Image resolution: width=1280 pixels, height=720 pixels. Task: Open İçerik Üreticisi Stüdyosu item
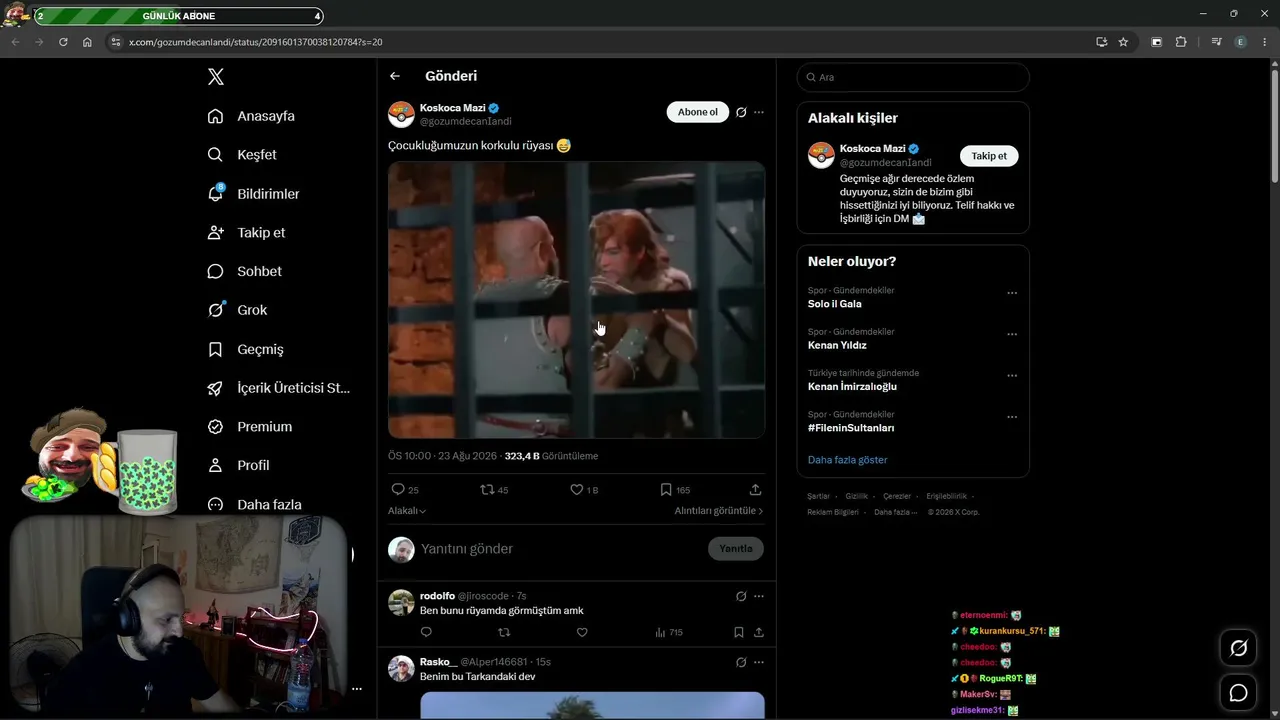tap(278, 388)
